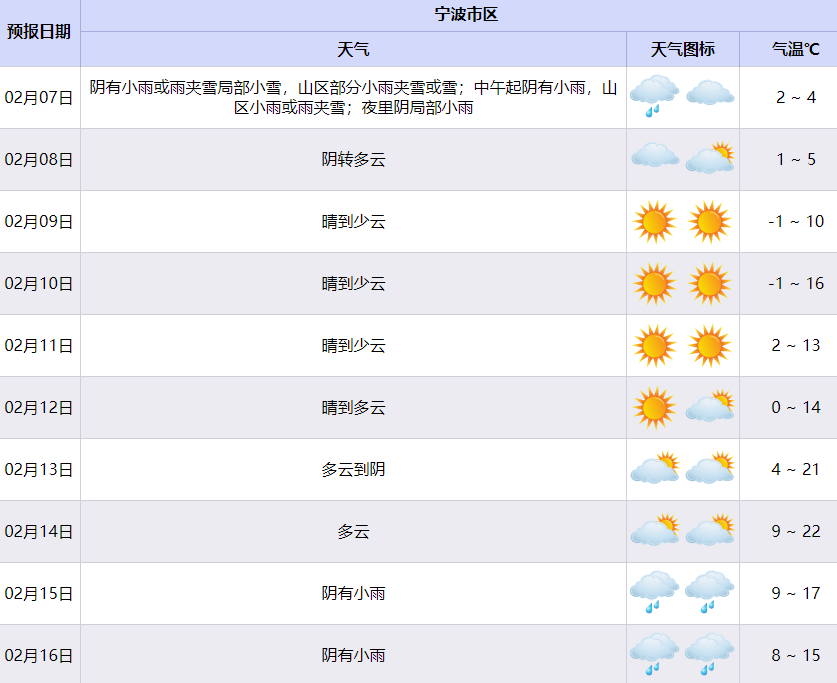This screenshot has height=683, width=837.
Task: Click the plain cloud icon for 02月08日
Action: [655, 156]
